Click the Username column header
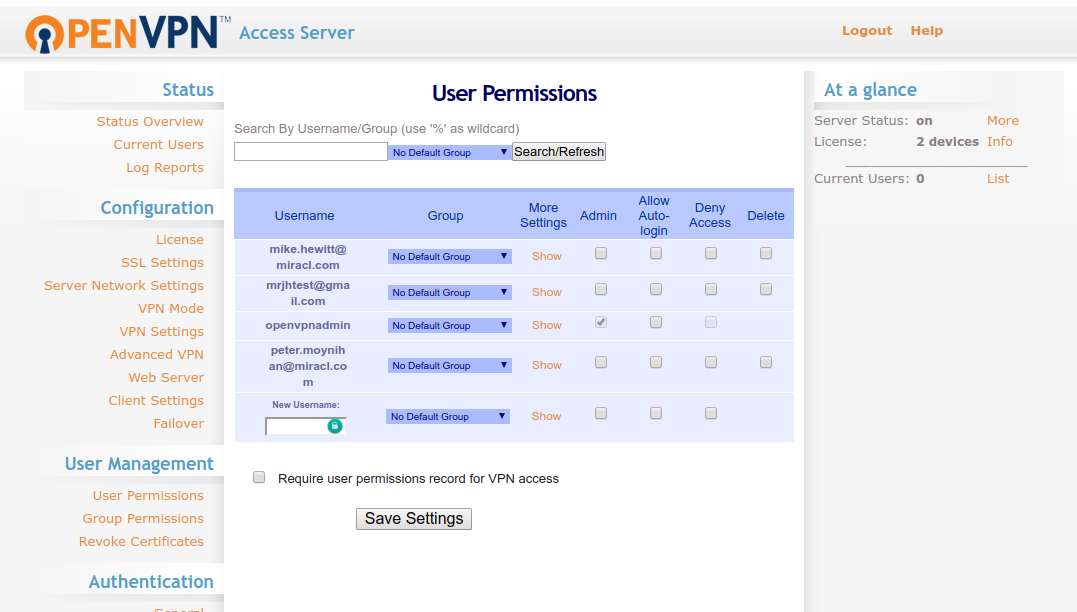The image size is (1077, 612). click(x=304, y=216)
